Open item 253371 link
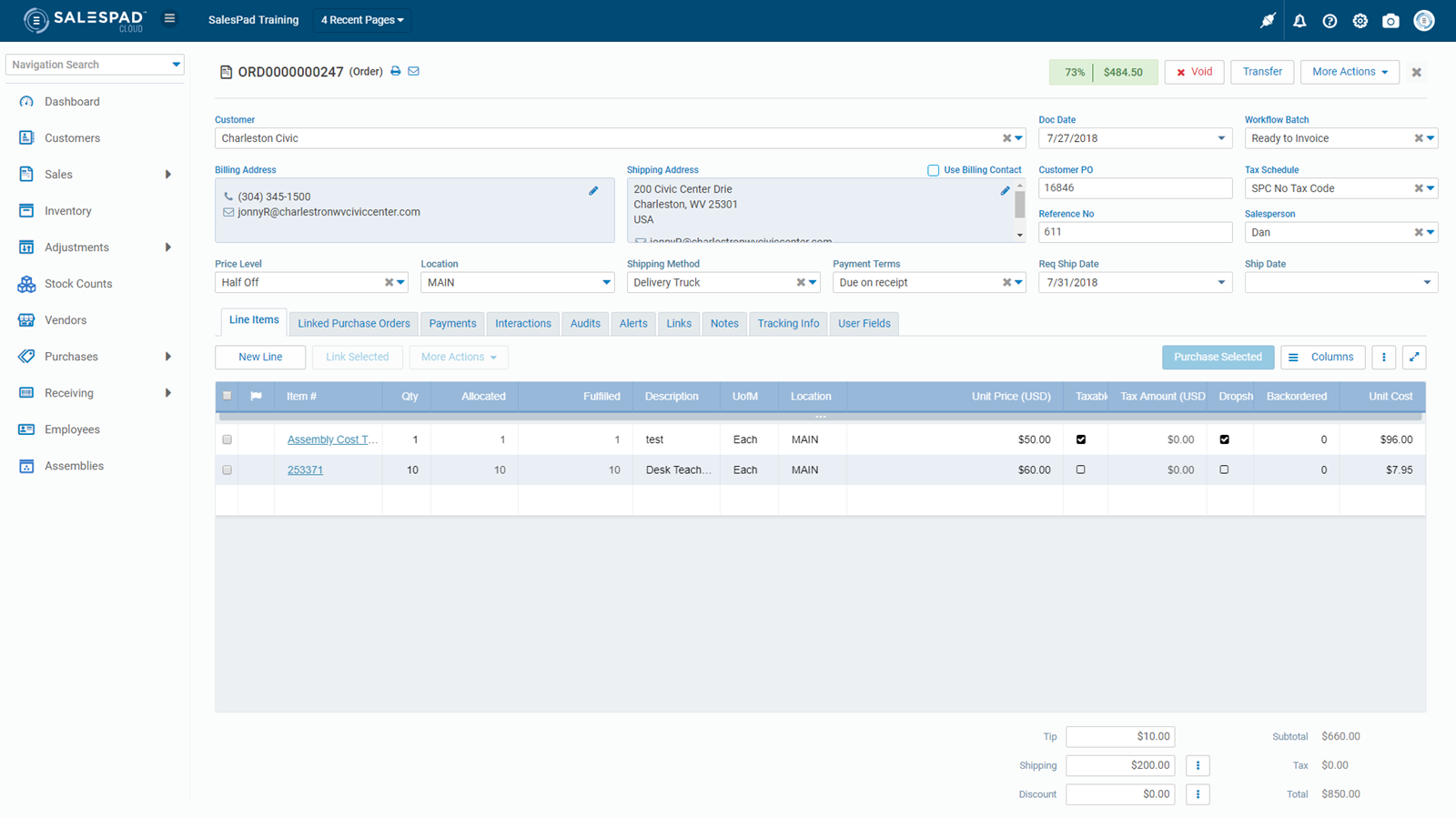This screenshot has width=1456, height=818. 305,470
